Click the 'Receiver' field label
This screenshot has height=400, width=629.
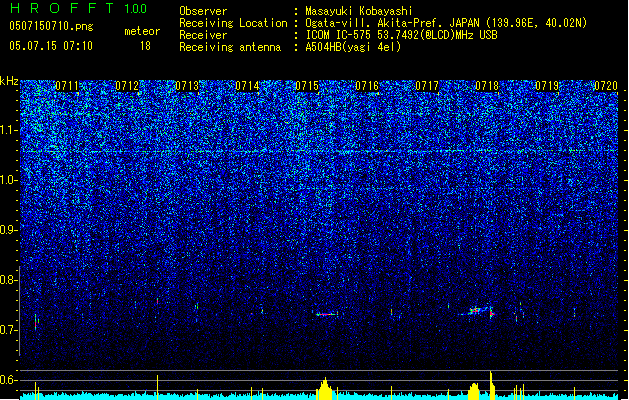203,35
